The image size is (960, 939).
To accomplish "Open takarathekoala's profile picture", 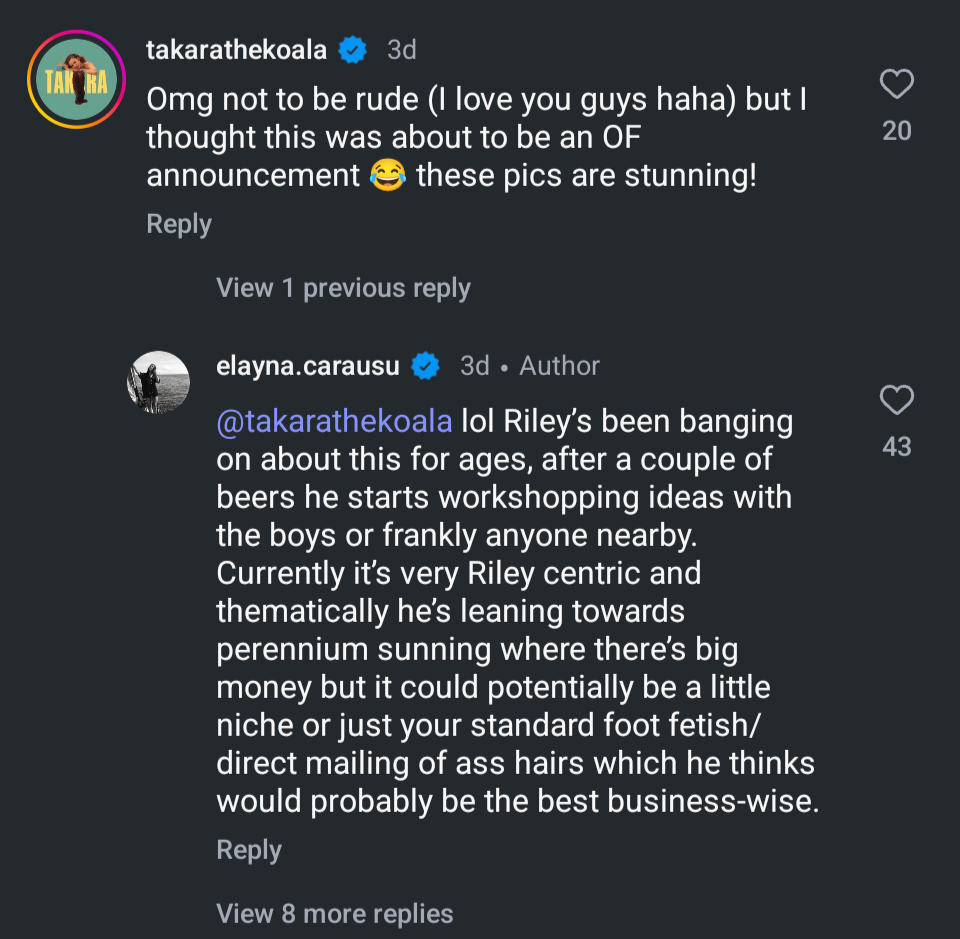I will [73, 80].
